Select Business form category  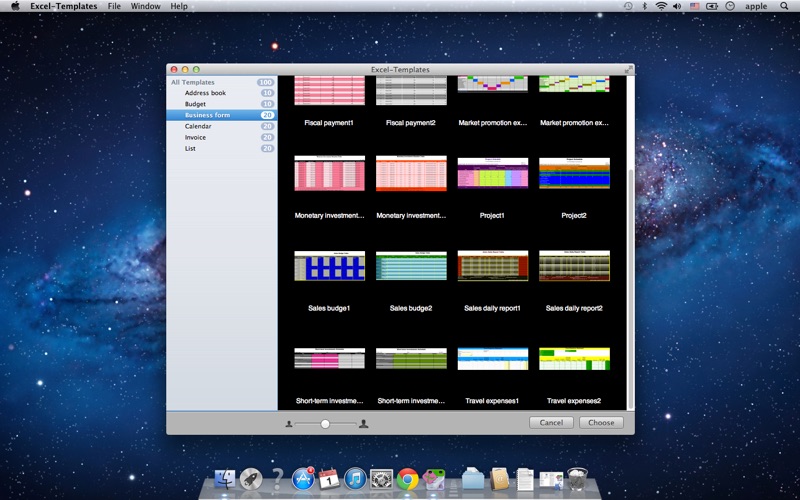point(222,115)
